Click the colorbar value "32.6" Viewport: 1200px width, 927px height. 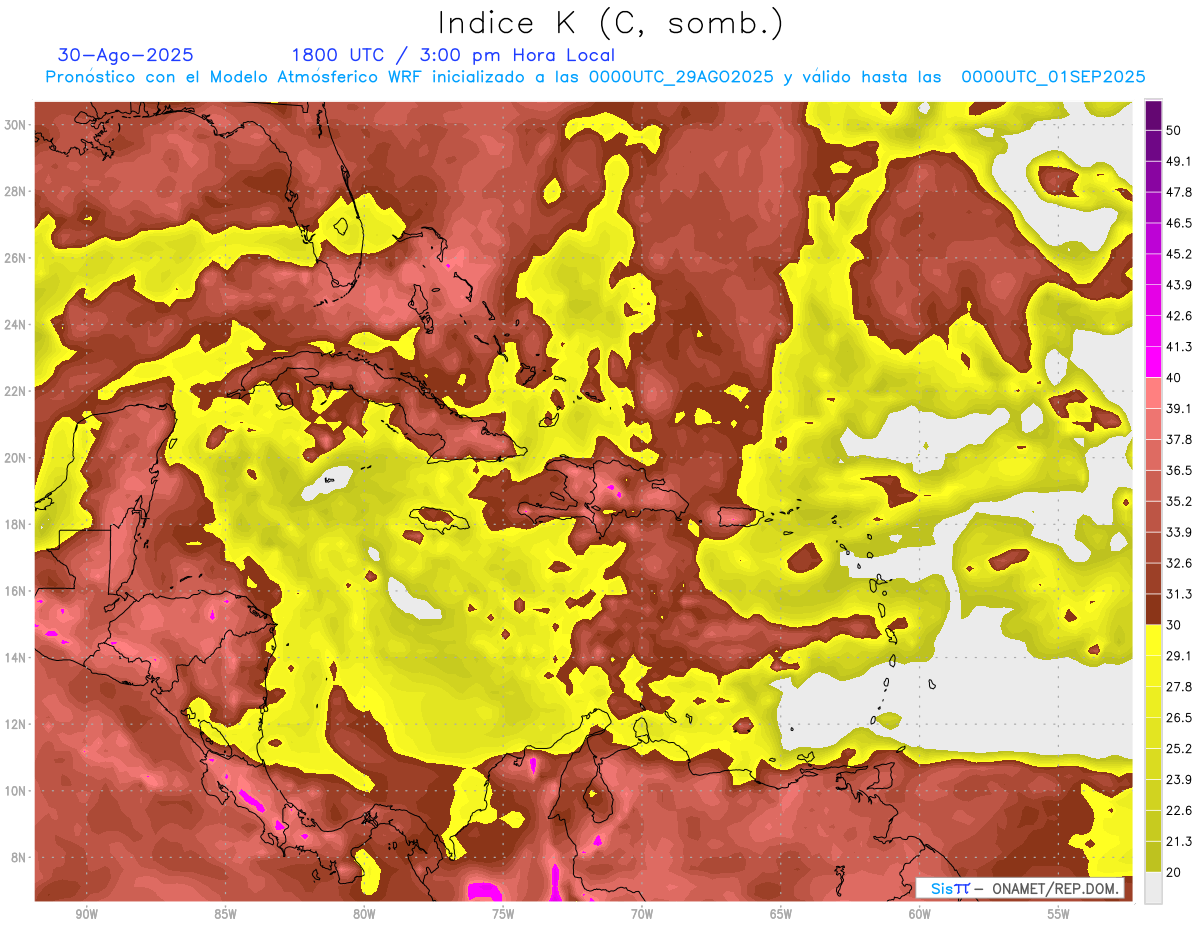(x=1178, y=563)
